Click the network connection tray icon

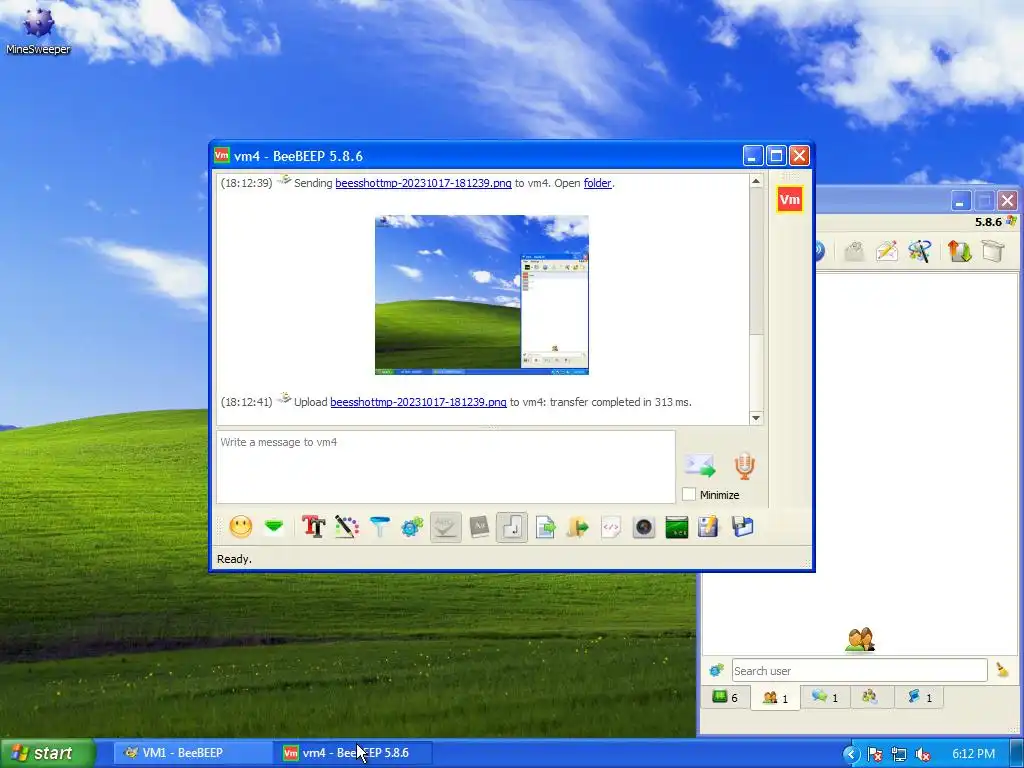(899, 754)
